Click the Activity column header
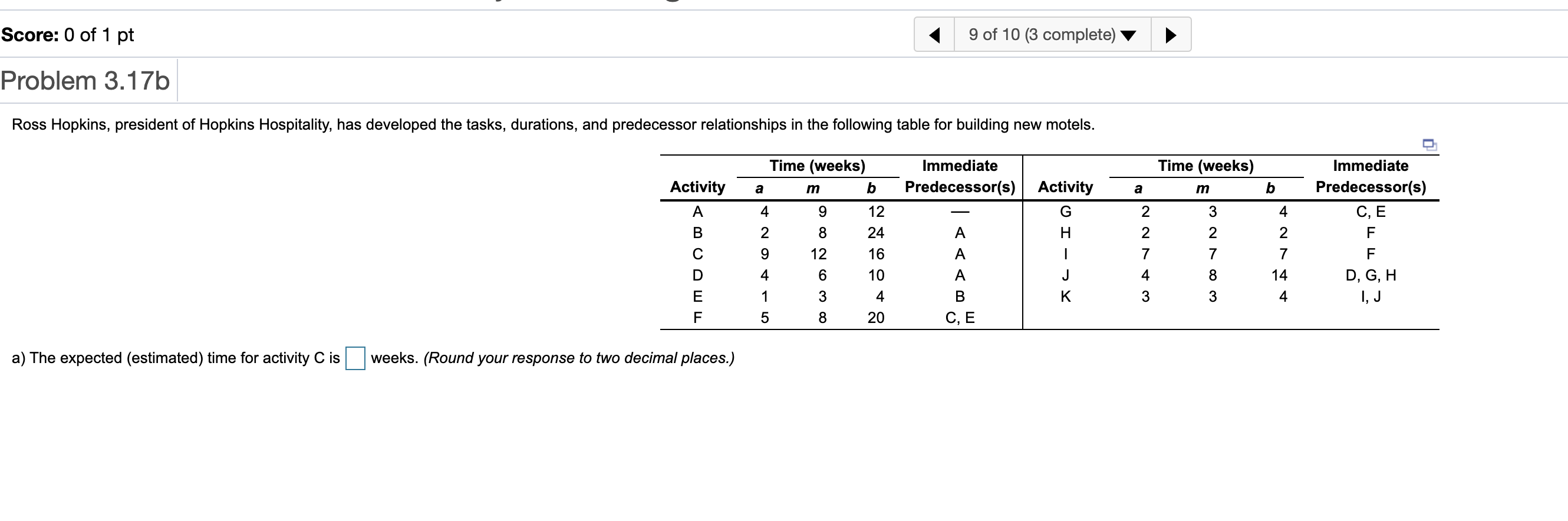 (x=697, y=187)
